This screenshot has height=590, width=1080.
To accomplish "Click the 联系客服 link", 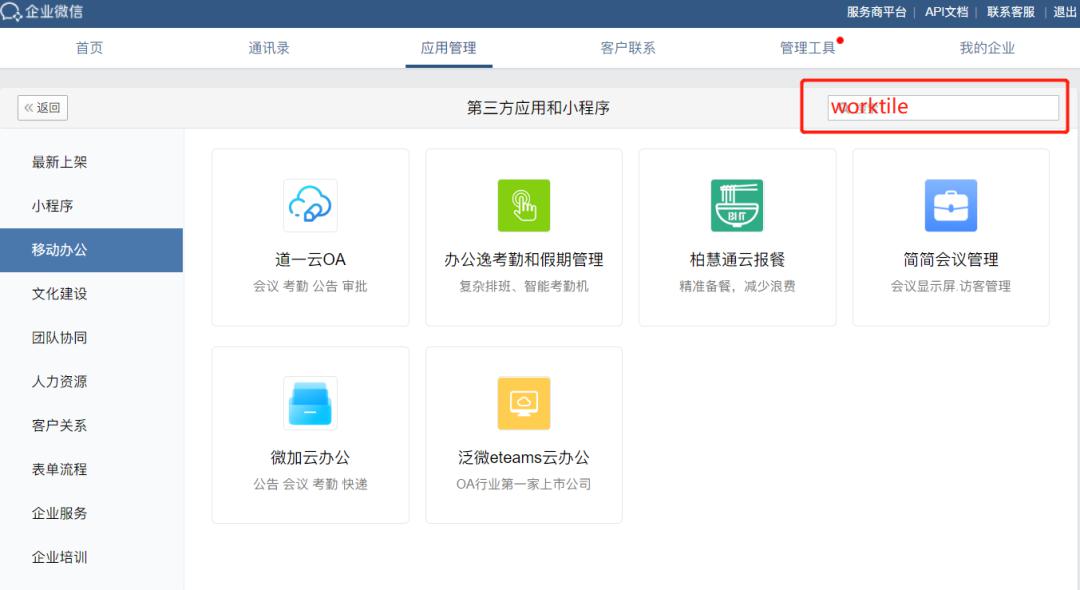I will coord(1010,12).
